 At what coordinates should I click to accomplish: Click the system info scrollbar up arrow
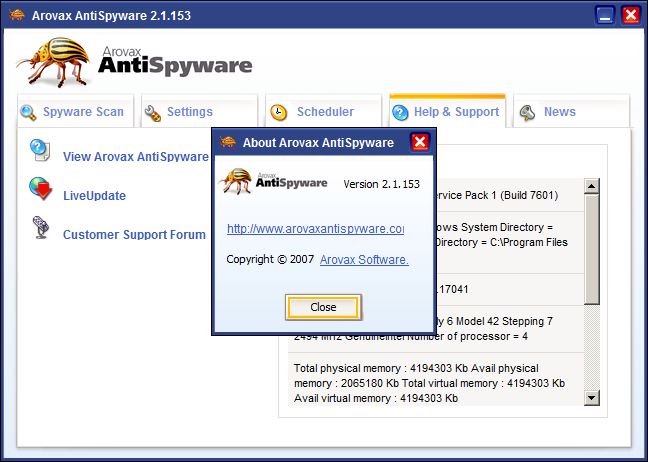point(591,186)
